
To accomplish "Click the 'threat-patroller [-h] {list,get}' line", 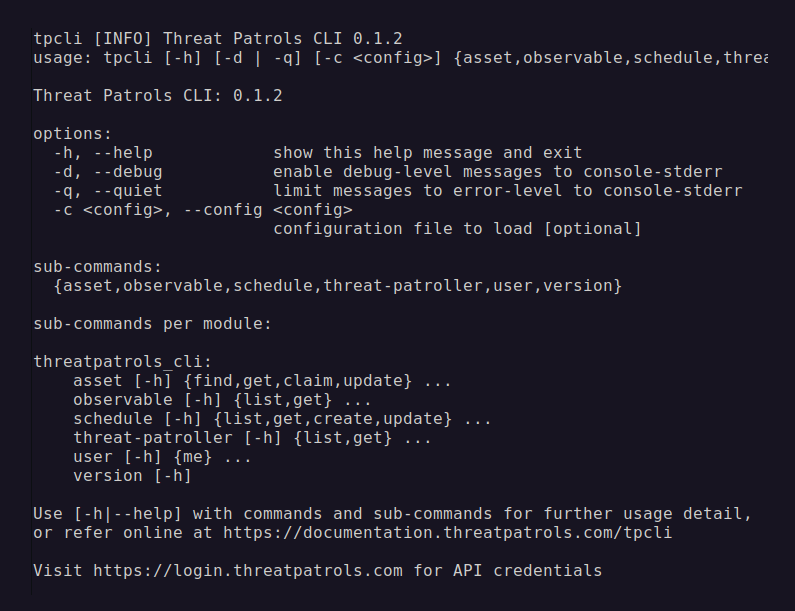I will click(x=252, y=438).
